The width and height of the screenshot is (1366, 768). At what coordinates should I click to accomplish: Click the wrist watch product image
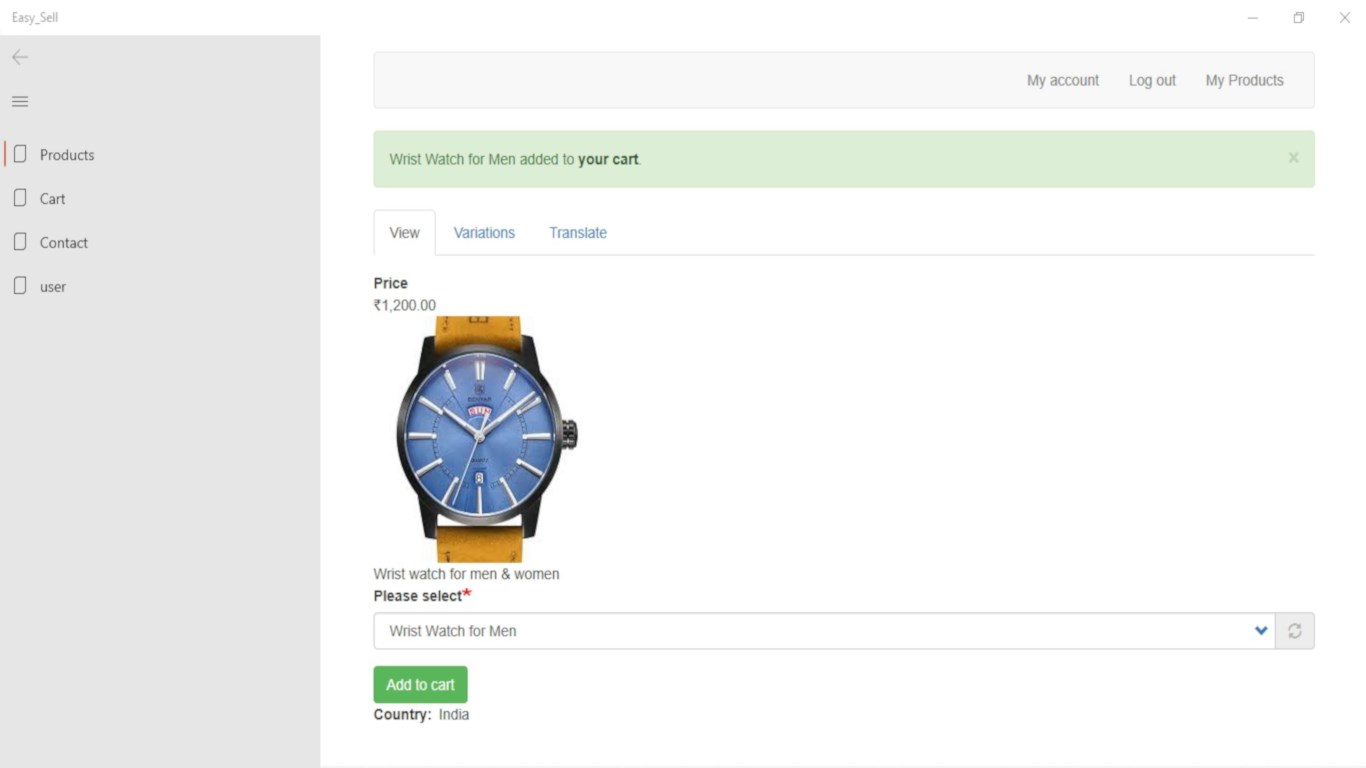478,438
